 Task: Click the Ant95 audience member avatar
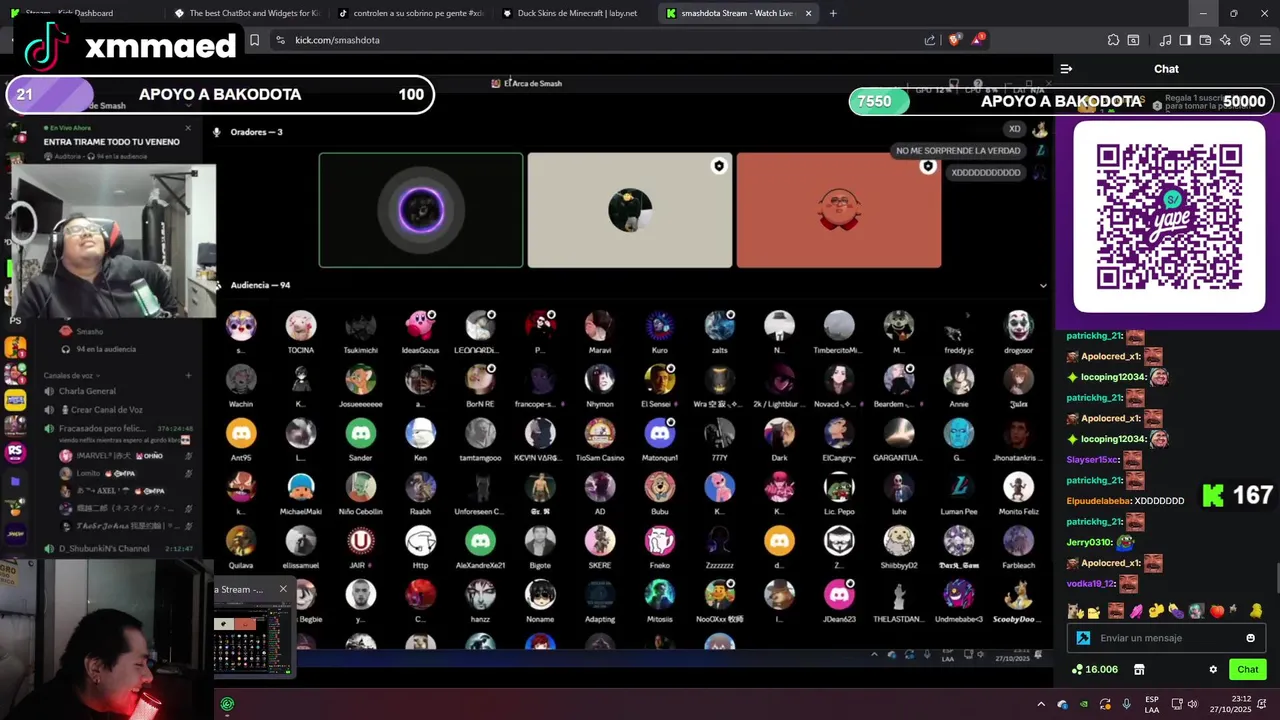pyautogui.click(x=241, y=433)
